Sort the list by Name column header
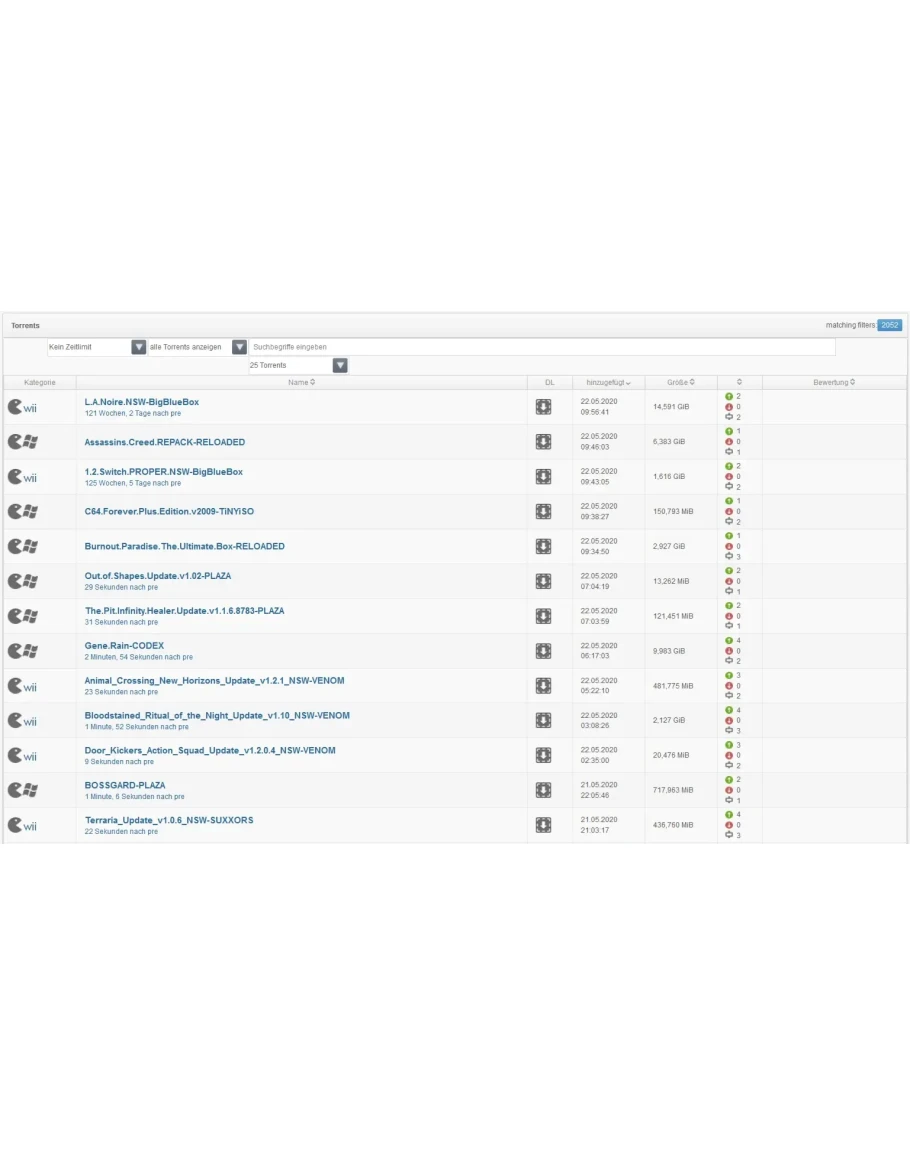Screen dimensions: 910x1155 pyautogui.click(x=301, y=382)
